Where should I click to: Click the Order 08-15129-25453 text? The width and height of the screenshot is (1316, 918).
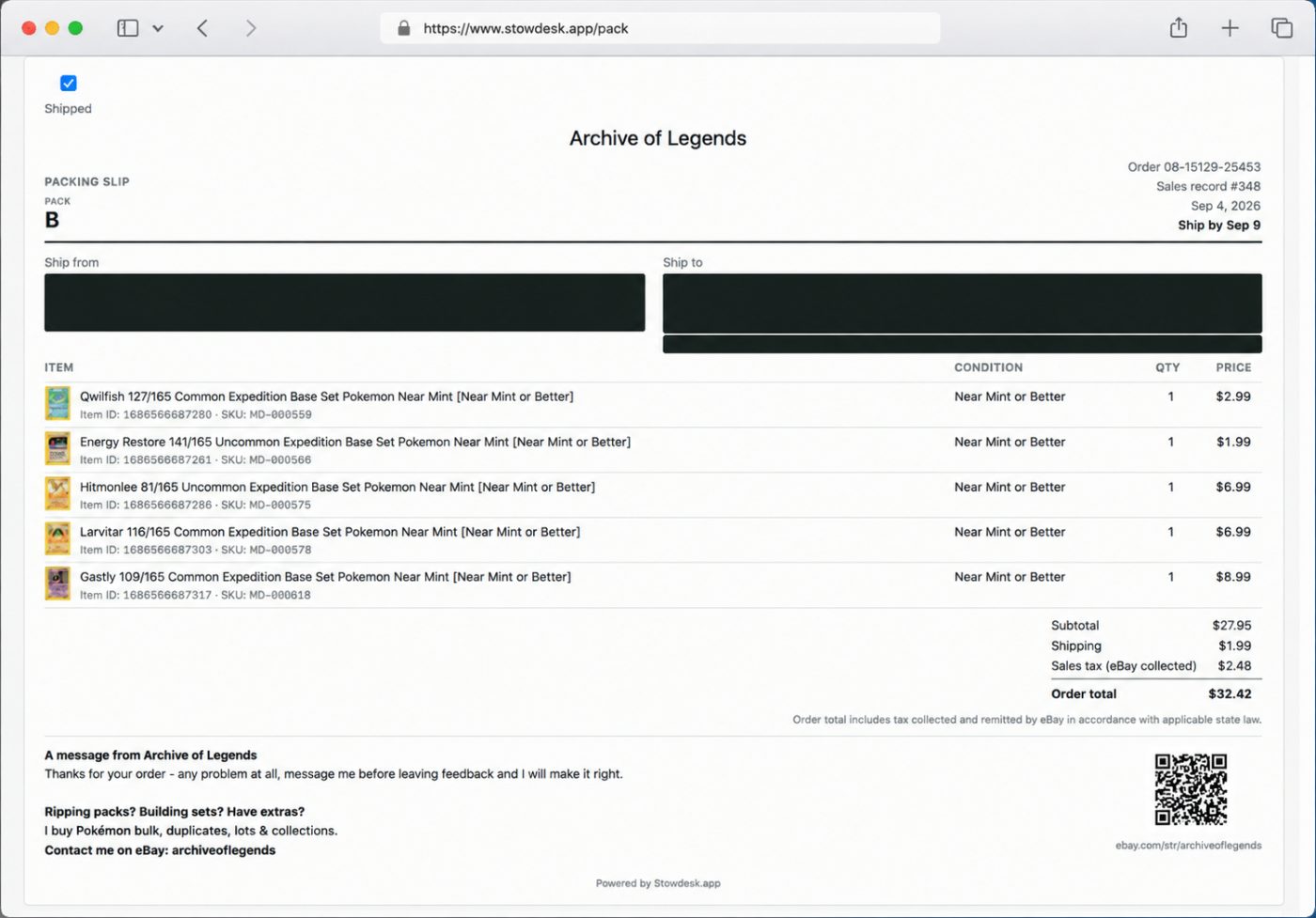tap(1194, 167)
